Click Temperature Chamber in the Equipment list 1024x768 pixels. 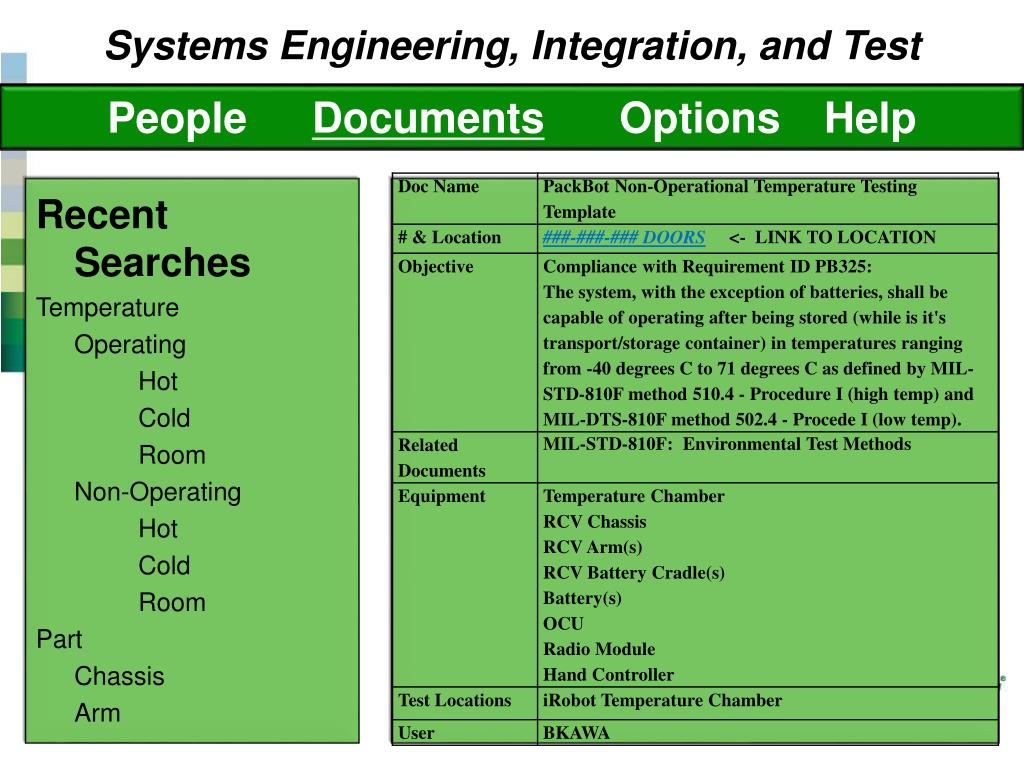633,496
